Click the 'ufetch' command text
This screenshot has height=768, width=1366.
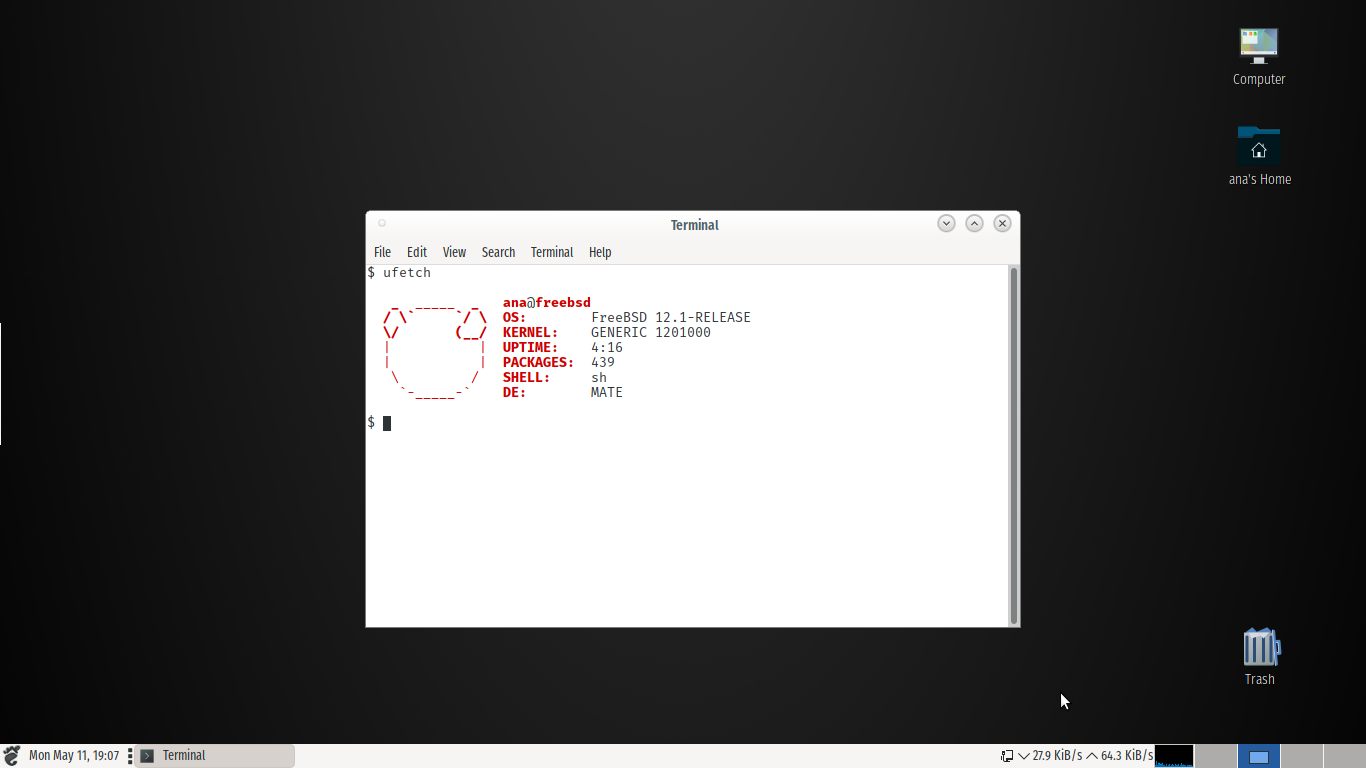407,272
